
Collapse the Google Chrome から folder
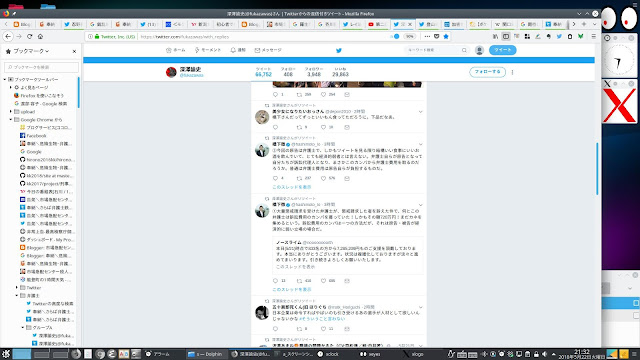[11, 120]
